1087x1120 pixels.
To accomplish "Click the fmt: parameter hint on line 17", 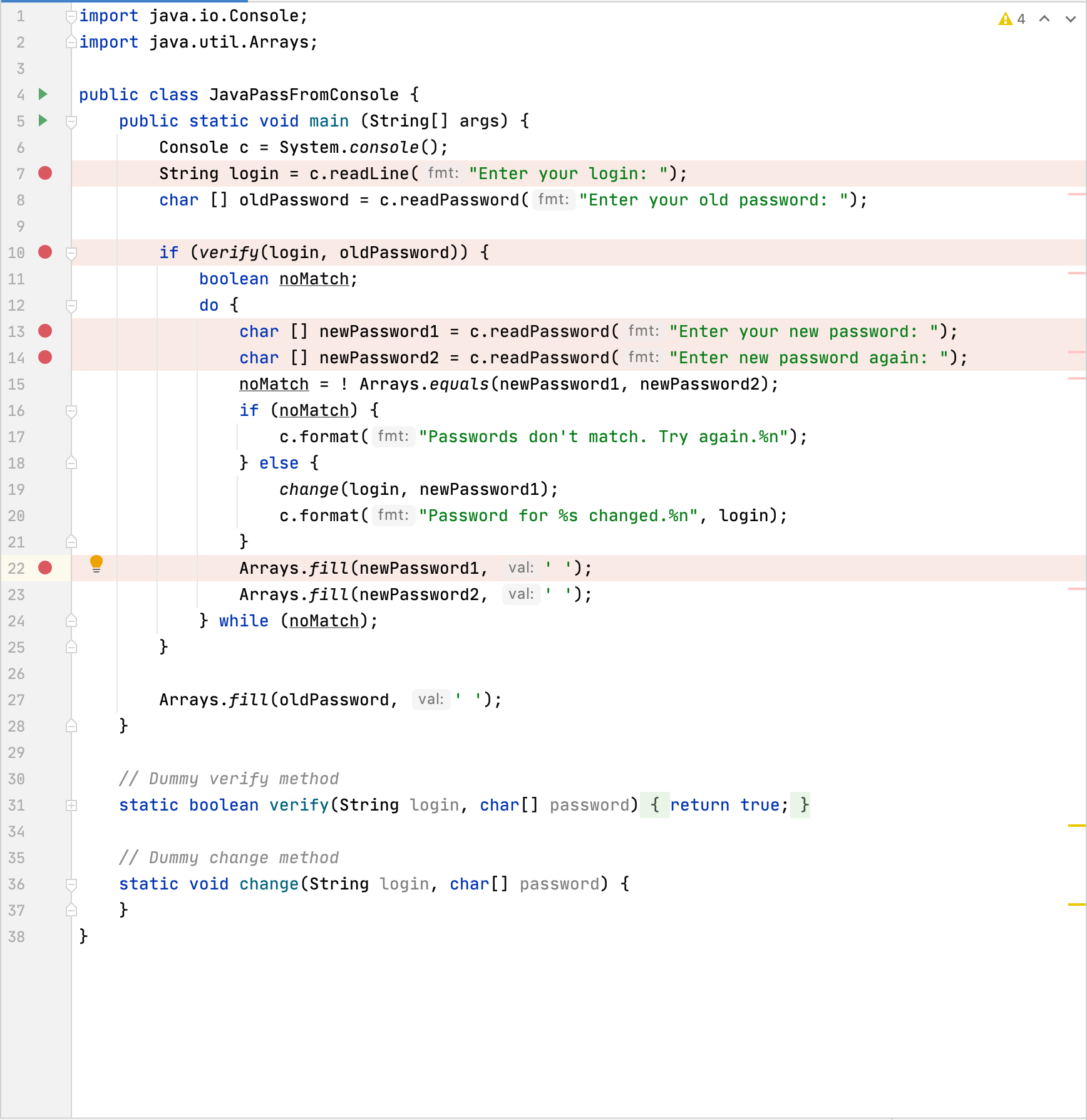I will pos(393,437).
